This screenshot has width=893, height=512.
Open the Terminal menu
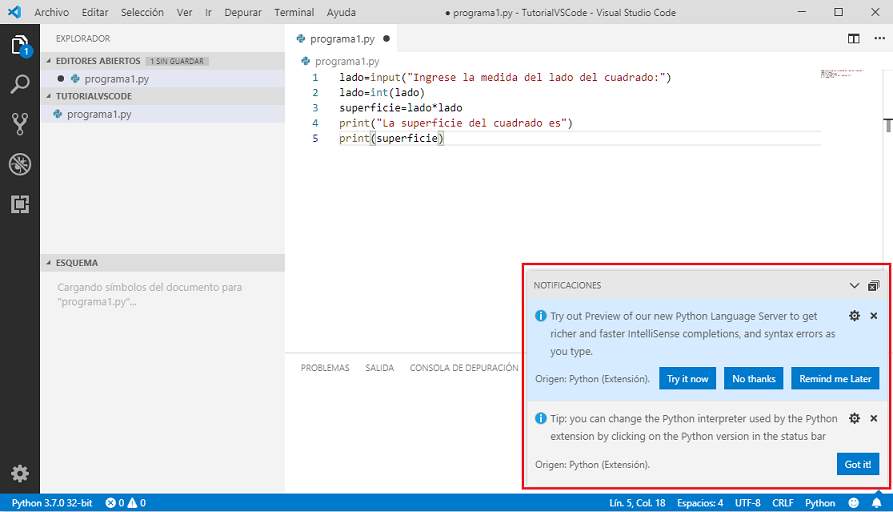[293, 12]
